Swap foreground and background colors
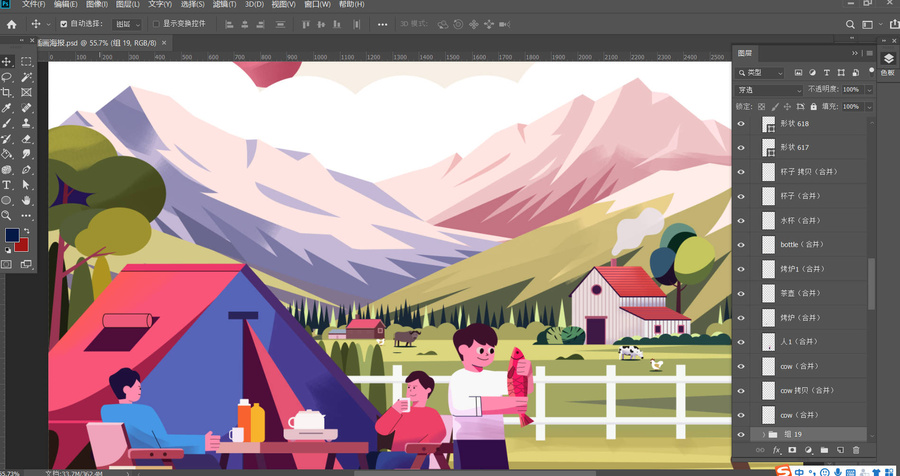 click(25, 231)
